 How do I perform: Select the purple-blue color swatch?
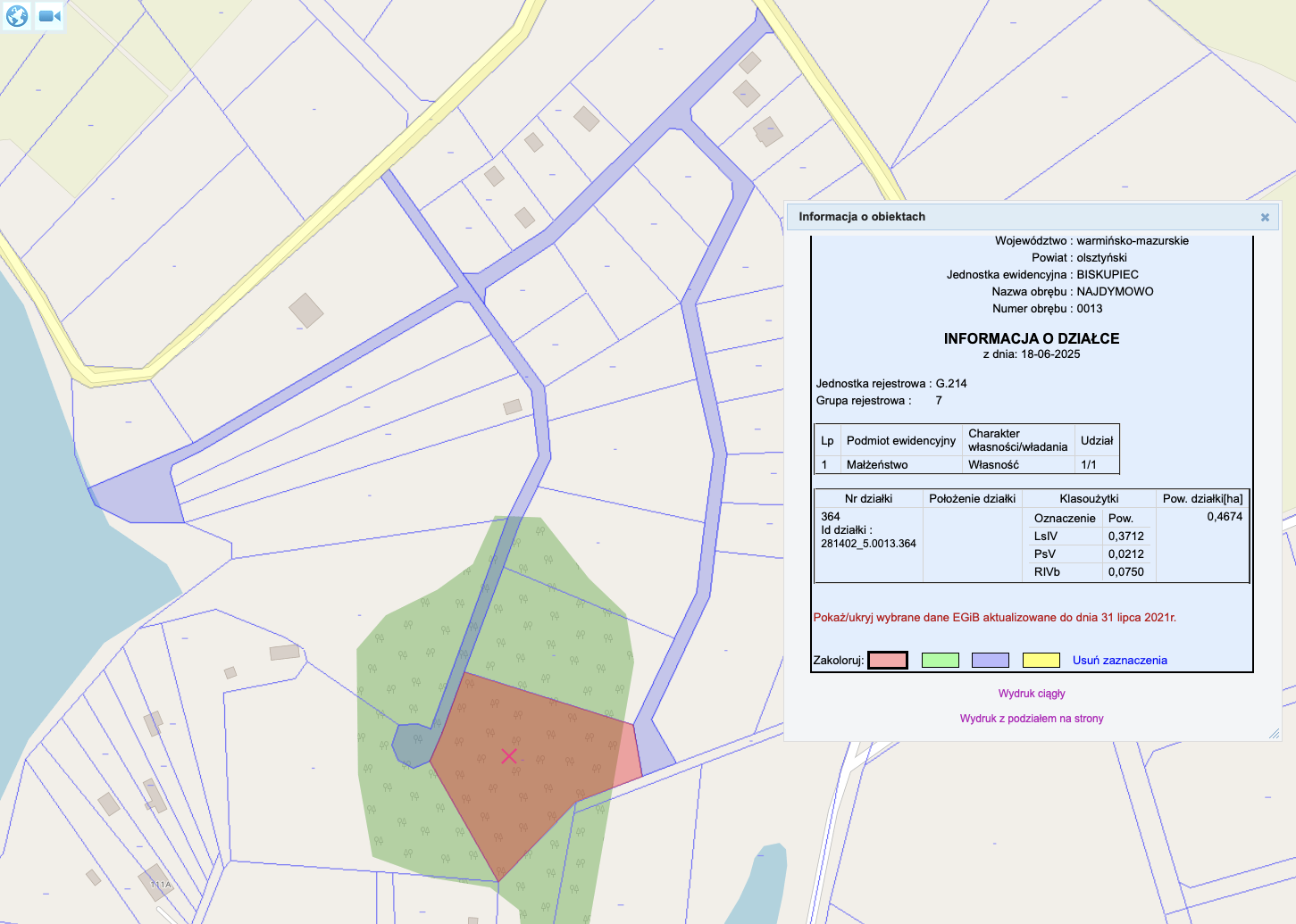point(991,660)
